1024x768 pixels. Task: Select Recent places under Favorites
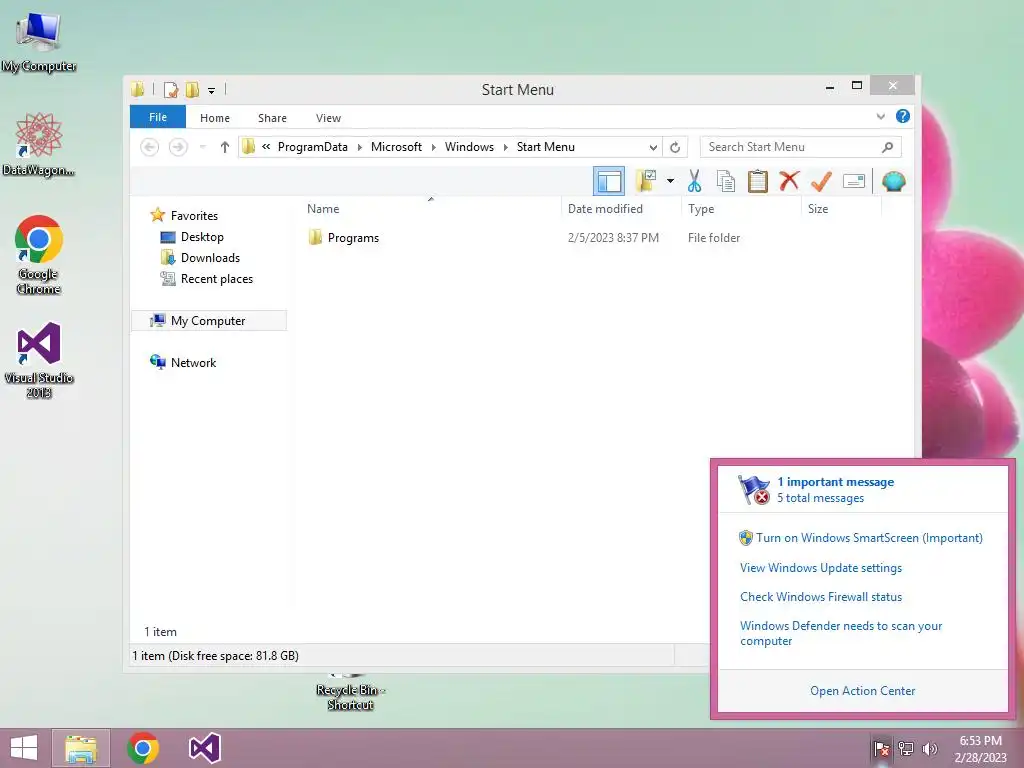point(216,279)
